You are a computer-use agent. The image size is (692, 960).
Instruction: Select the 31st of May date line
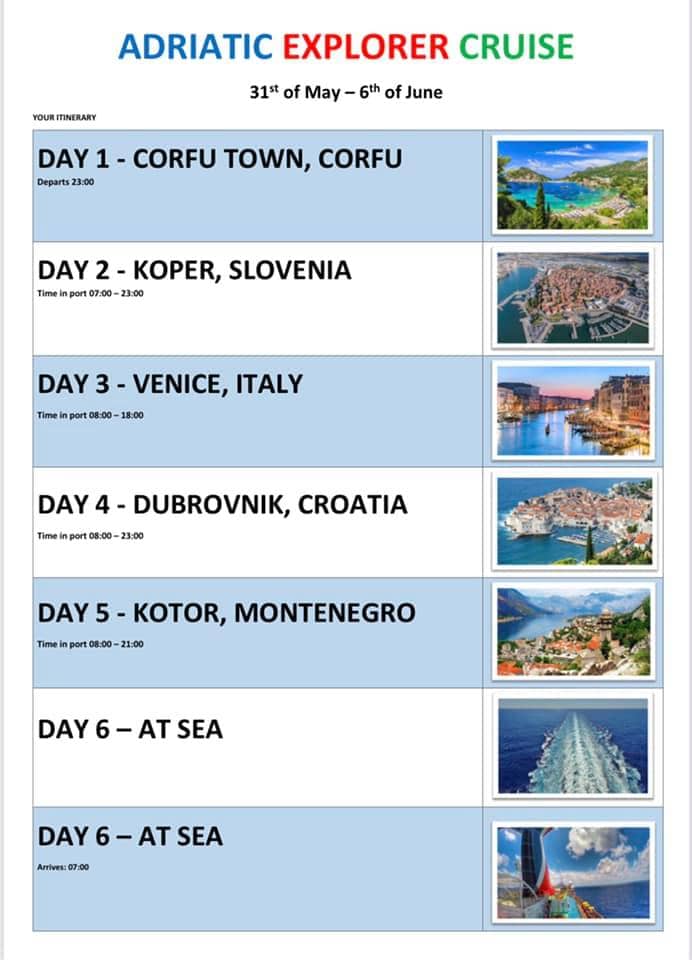point(346,92)
